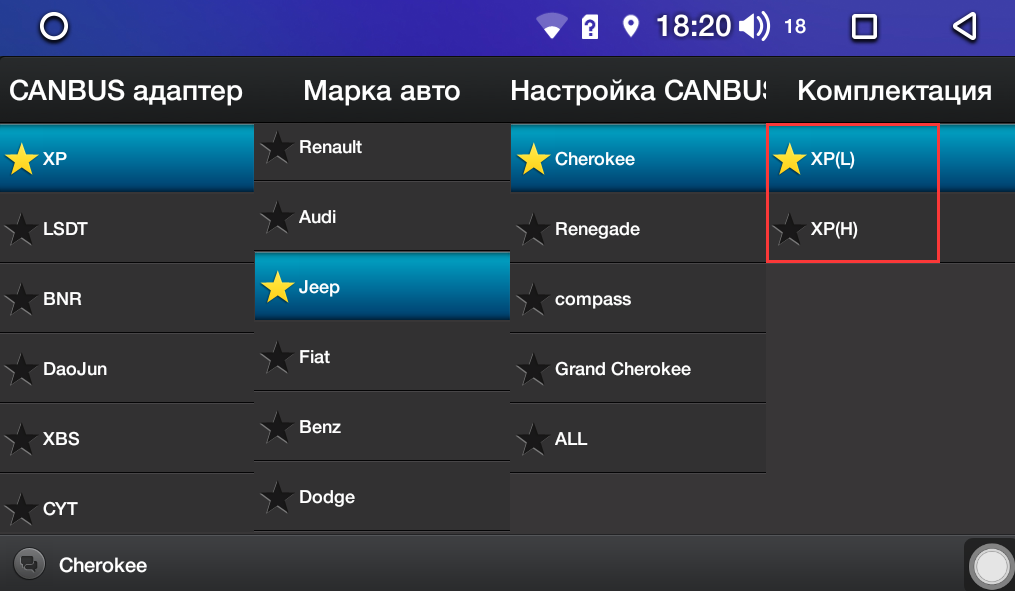Tap the round floating button at bottom right

click(x=991, y=566)
